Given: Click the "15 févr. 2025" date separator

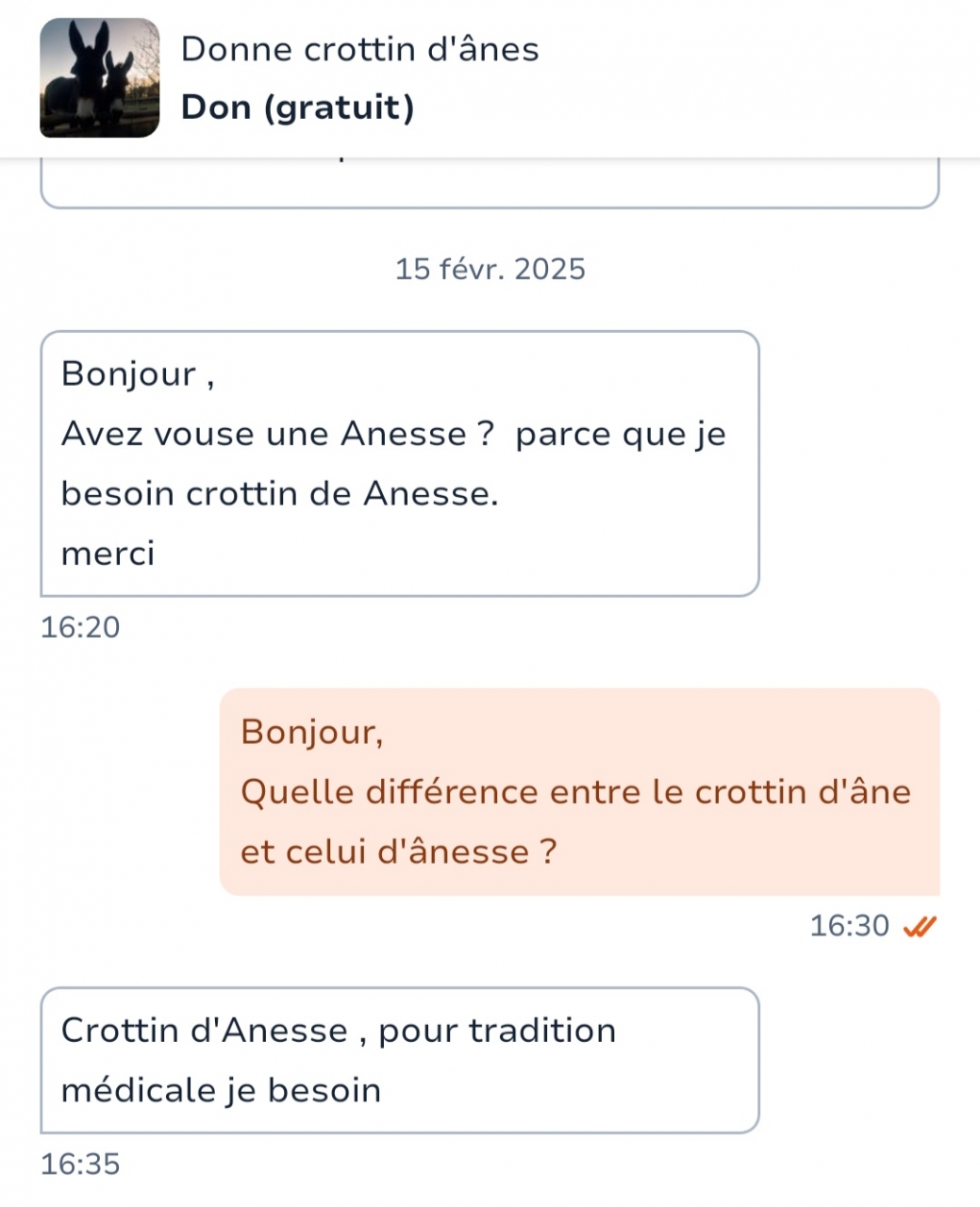Looking at the screenshot, I should click(x=490, y=270).
